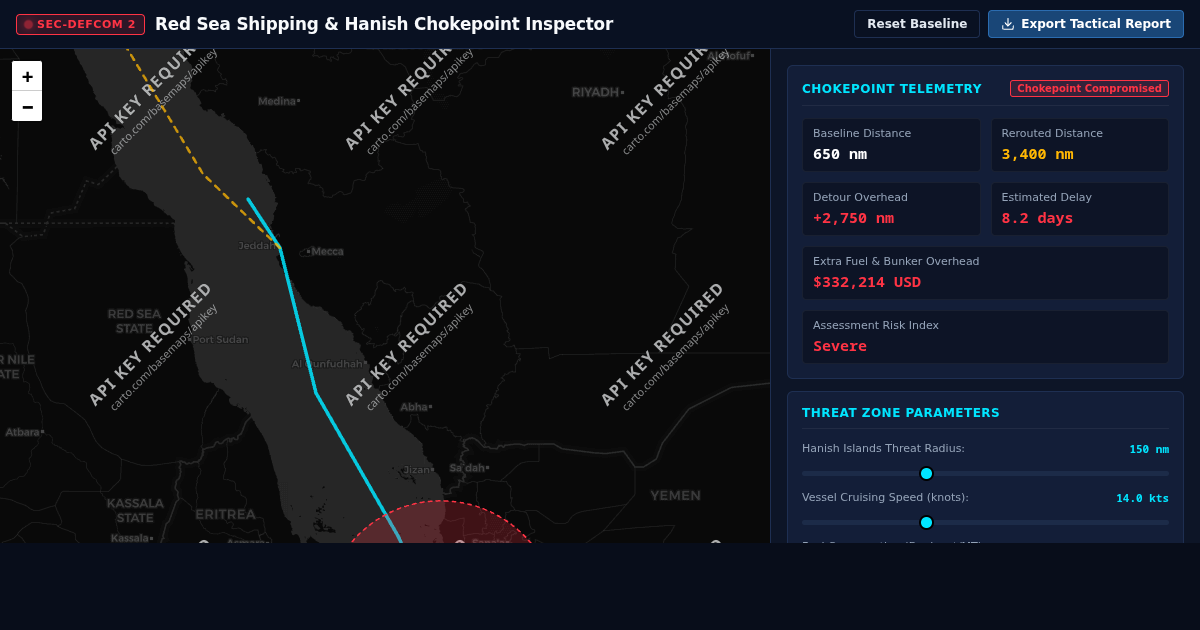
Task: Click the Port Sudan map label
Action: tap(219, 339)
